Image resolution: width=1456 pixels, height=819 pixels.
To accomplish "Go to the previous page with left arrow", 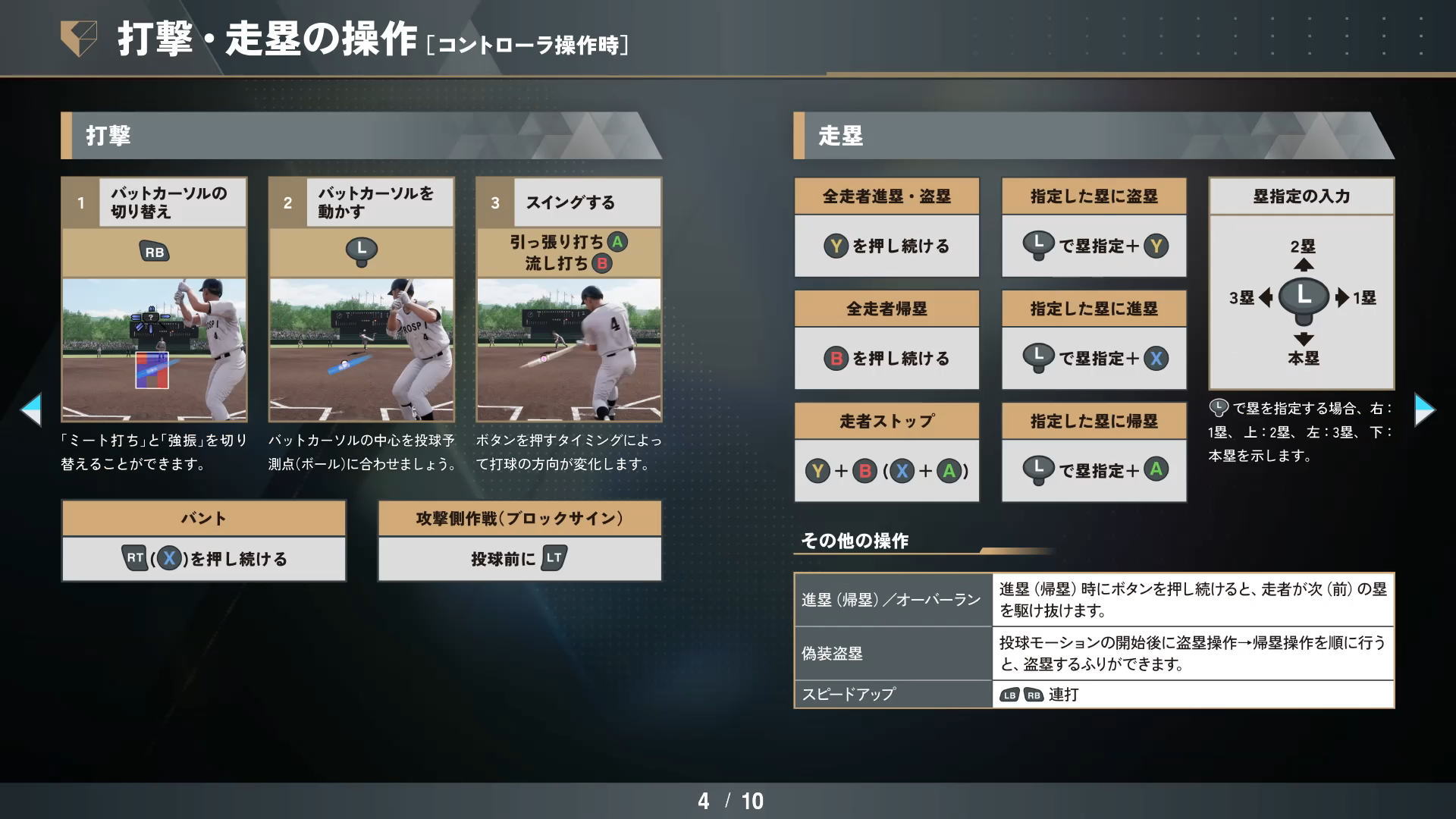I will tap(31, 409).
